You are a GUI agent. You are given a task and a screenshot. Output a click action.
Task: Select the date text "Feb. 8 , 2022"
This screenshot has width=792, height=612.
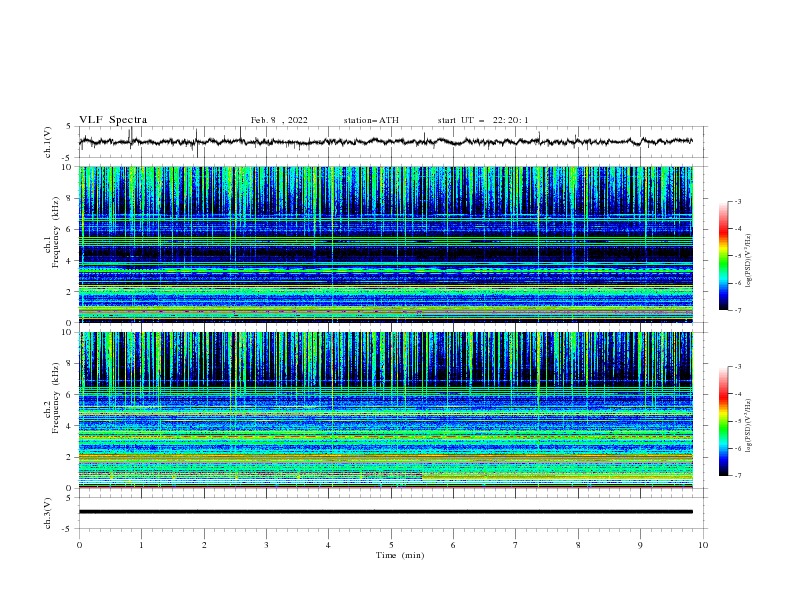pos(279,120)
